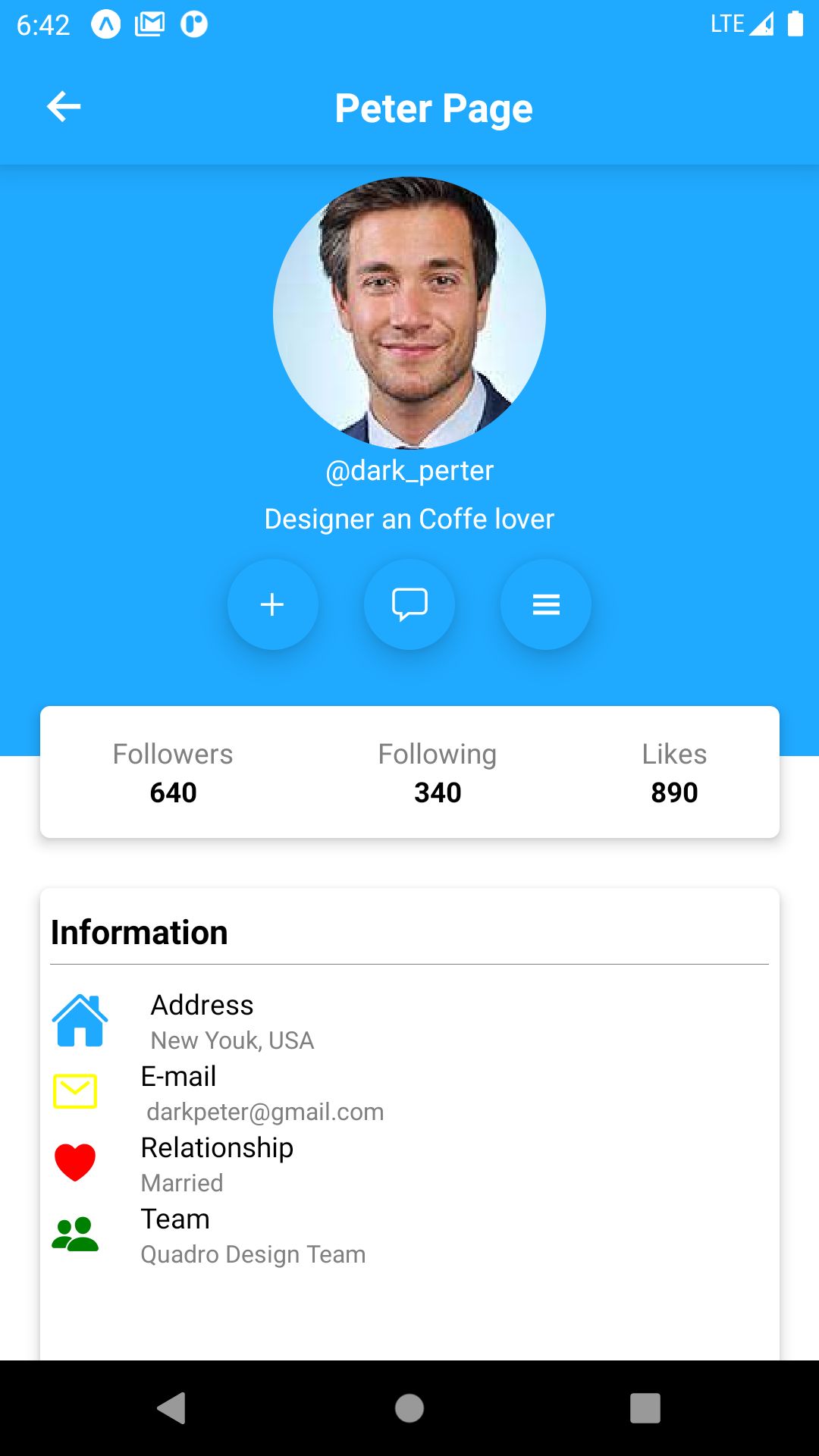Open the chat message button

point(409,604)
